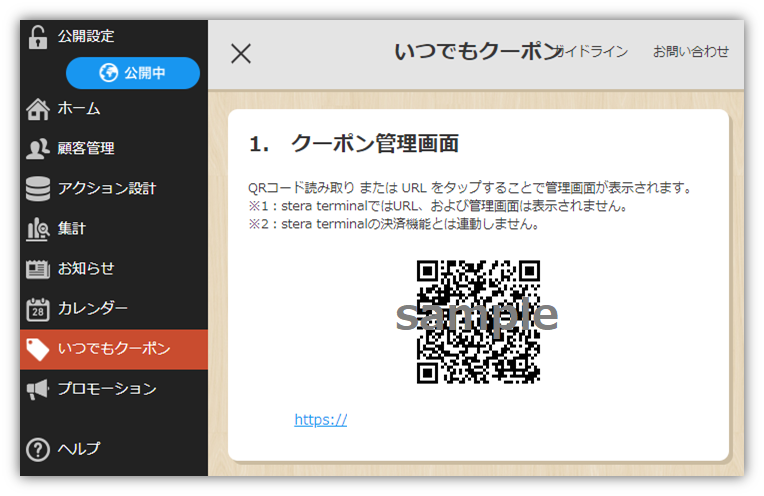Image resolution: width=764 pixels, height=496 pixels.
Task: Click the people icon for 顧客管理
Action: tap(38, 149)
